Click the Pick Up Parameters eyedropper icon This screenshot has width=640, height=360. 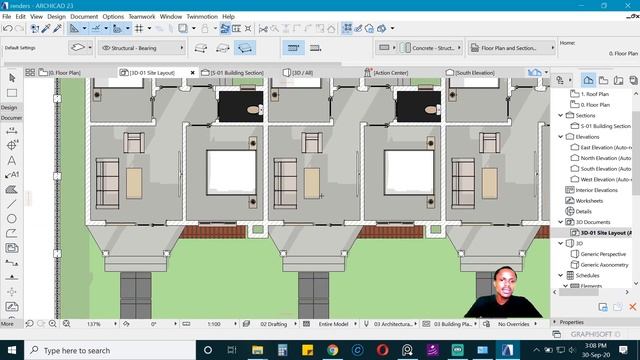click(x=46, y=28)
